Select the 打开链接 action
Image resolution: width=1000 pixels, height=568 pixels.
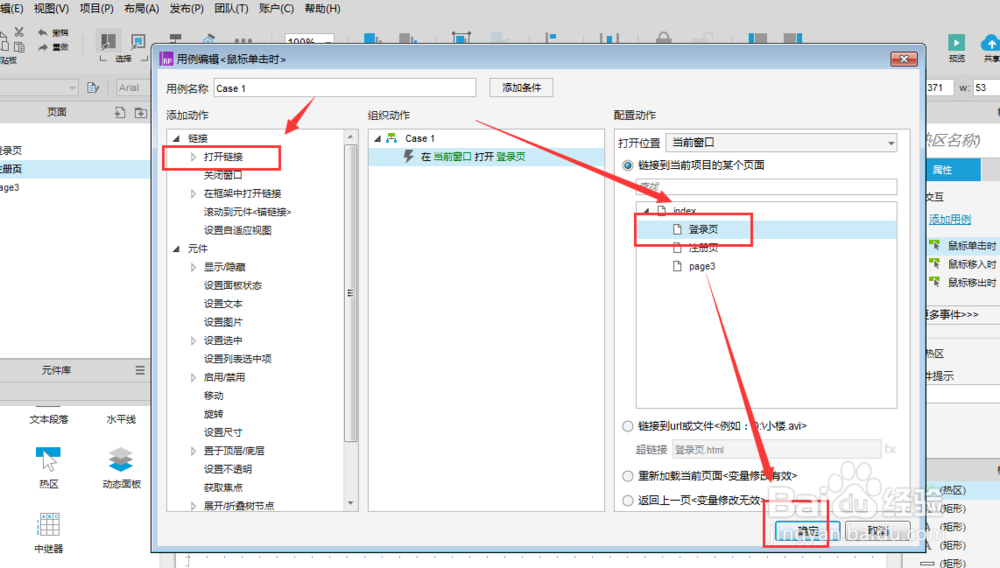coord(223,157)
